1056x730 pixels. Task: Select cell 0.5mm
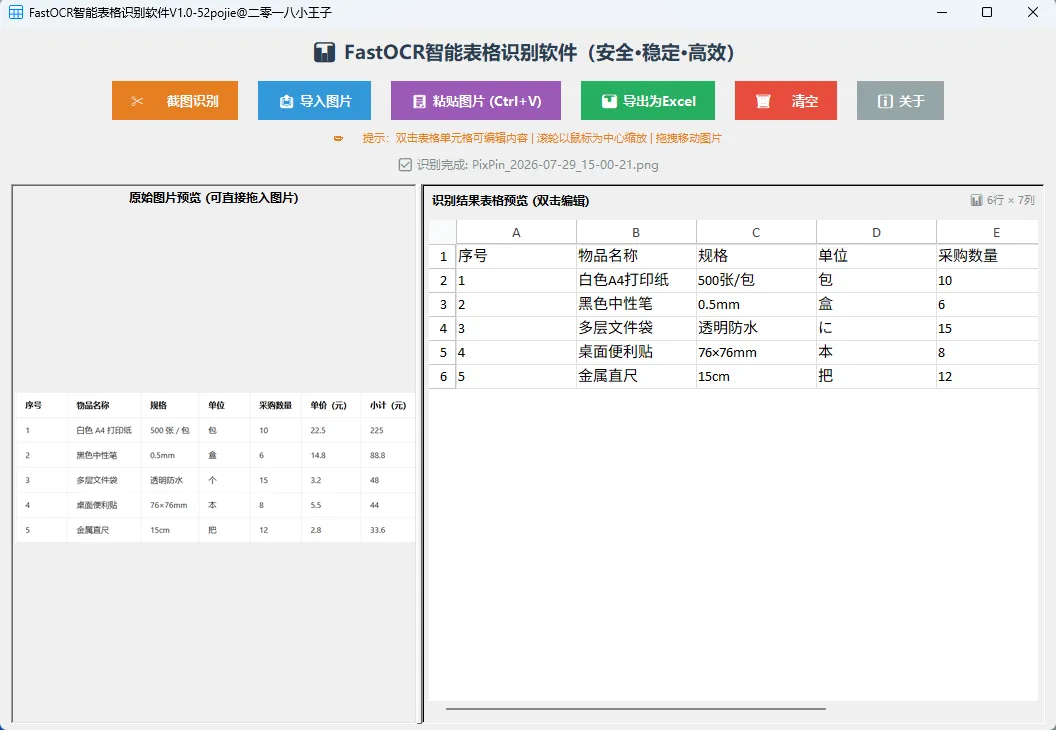coord(756,304)
